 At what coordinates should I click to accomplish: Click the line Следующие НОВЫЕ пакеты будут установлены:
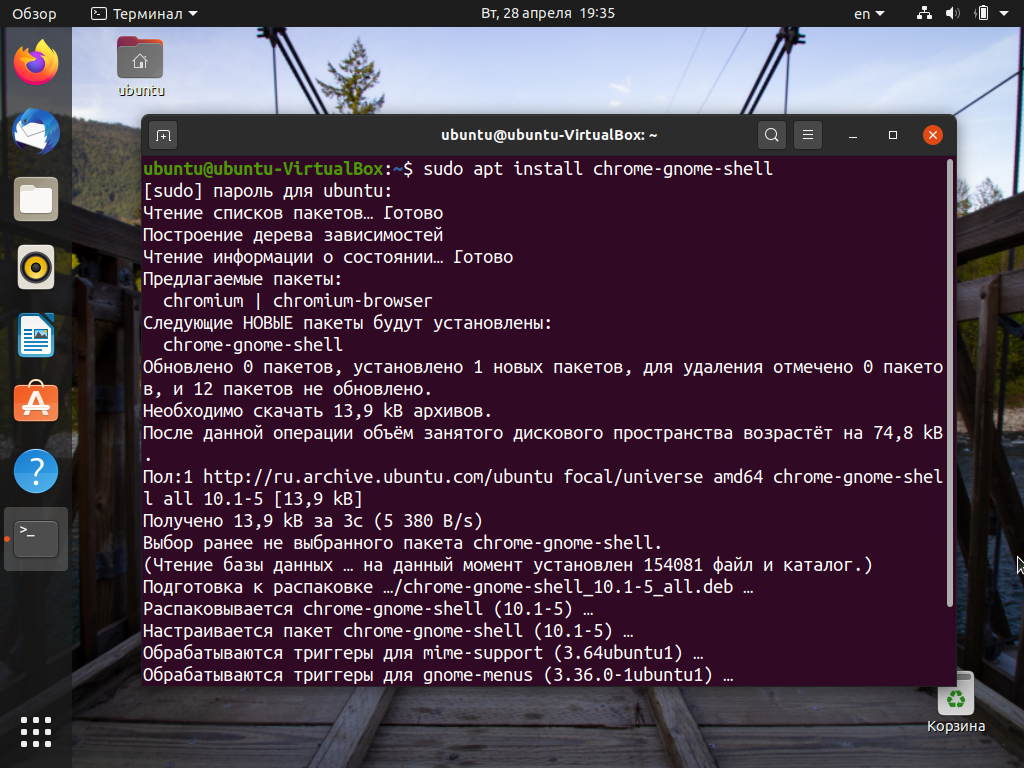pos(347,323)
